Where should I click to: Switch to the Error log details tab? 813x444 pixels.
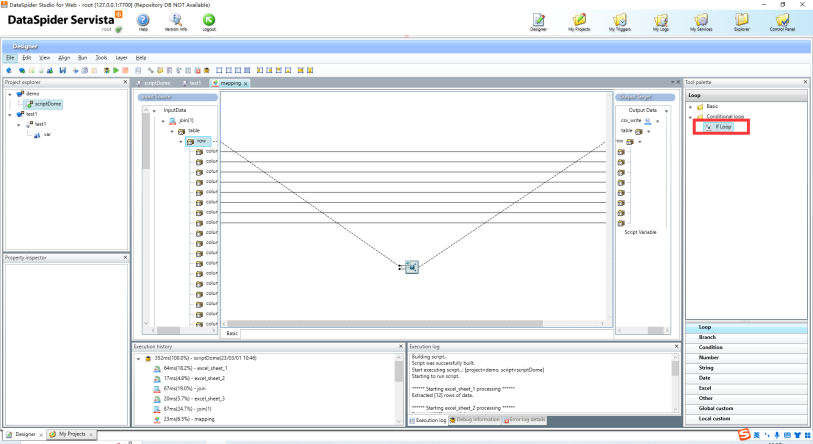(x=524, y=420)
